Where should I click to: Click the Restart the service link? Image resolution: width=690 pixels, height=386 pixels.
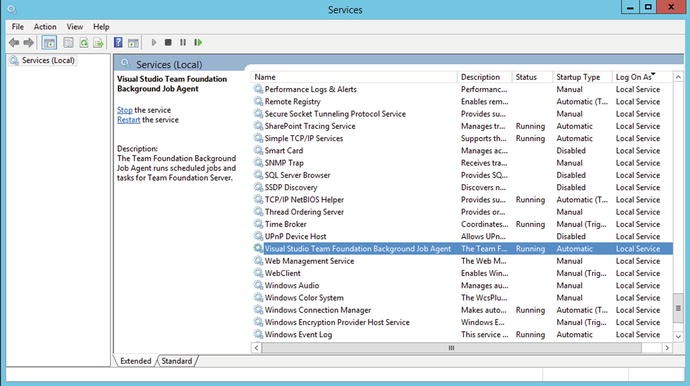[x=128, y=120]
